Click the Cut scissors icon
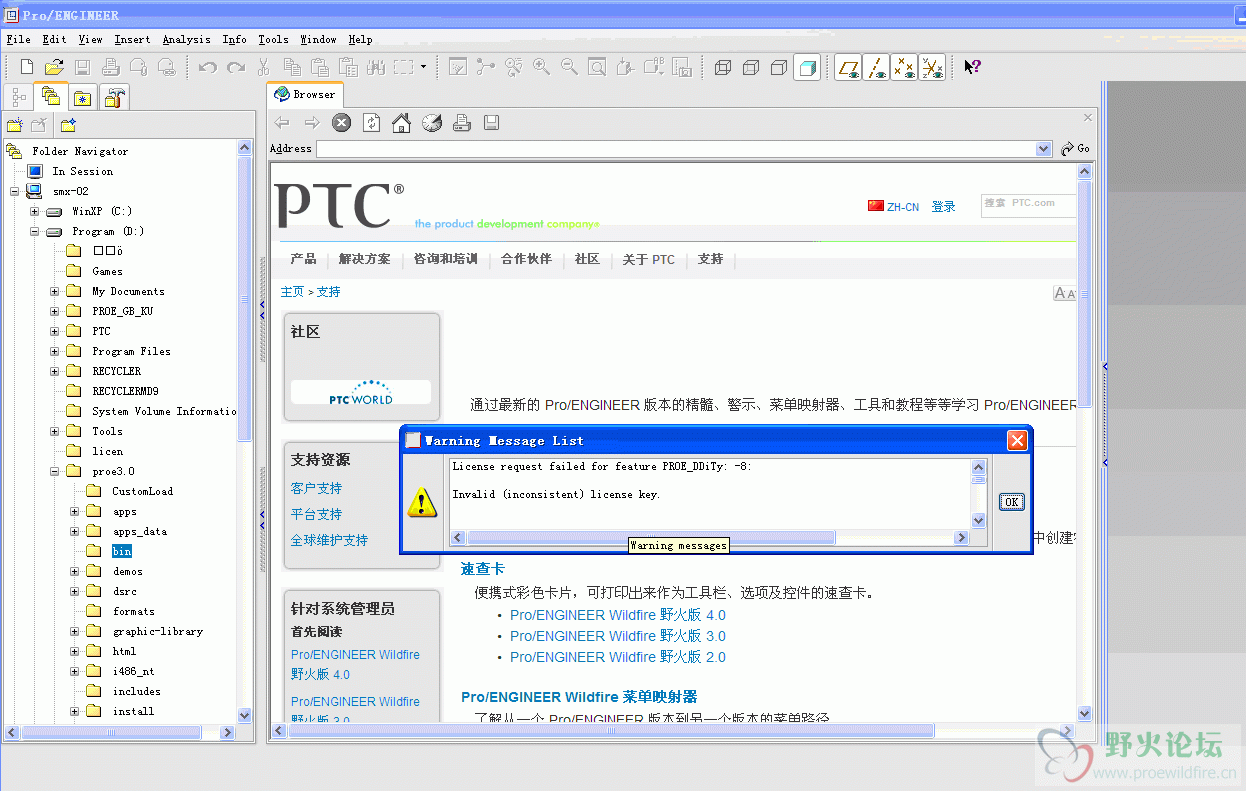Viewport: 1246px width, 791px height. click(264, 67)
